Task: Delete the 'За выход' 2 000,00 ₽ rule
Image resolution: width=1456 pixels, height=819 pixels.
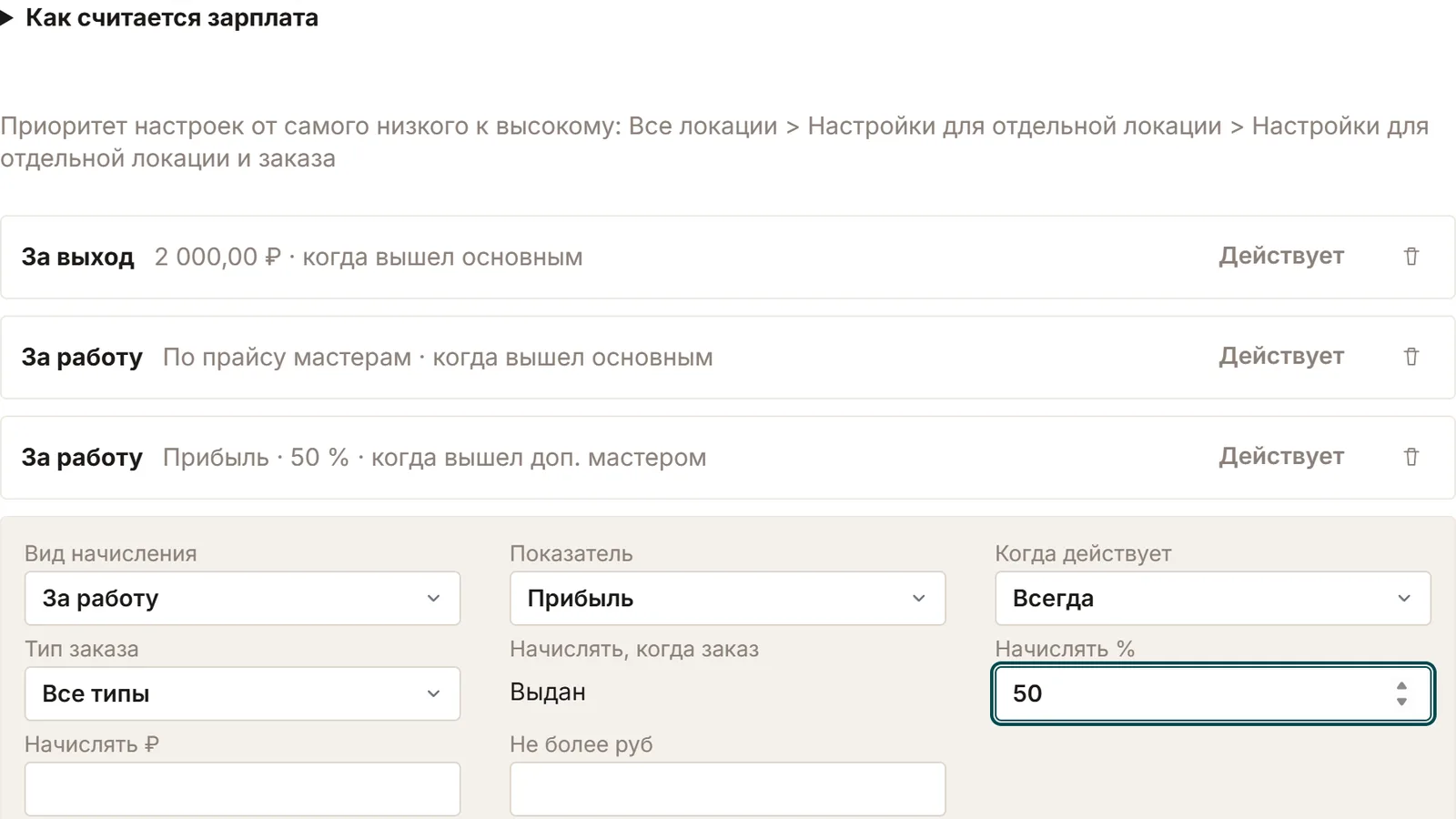Action: coord(1410,257)
